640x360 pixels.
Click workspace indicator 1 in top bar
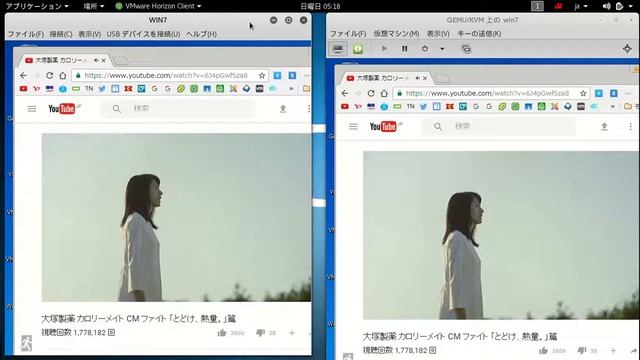[537, 6]
